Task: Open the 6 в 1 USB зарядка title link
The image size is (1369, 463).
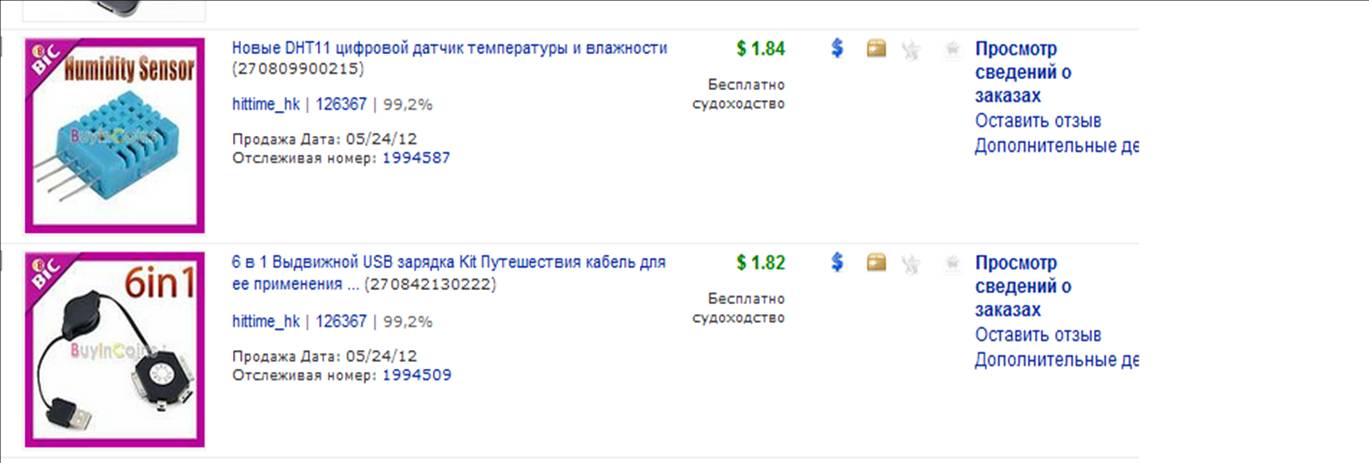Action: [449, 262]
